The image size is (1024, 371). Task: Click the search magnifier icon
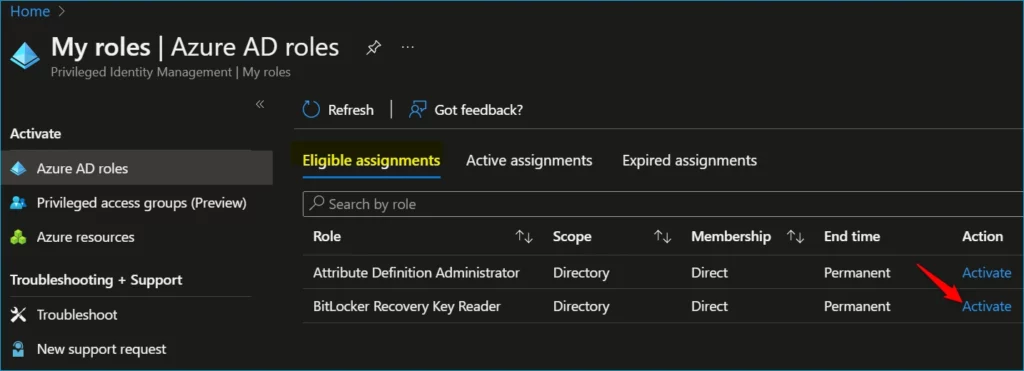(x=317, y=203)
